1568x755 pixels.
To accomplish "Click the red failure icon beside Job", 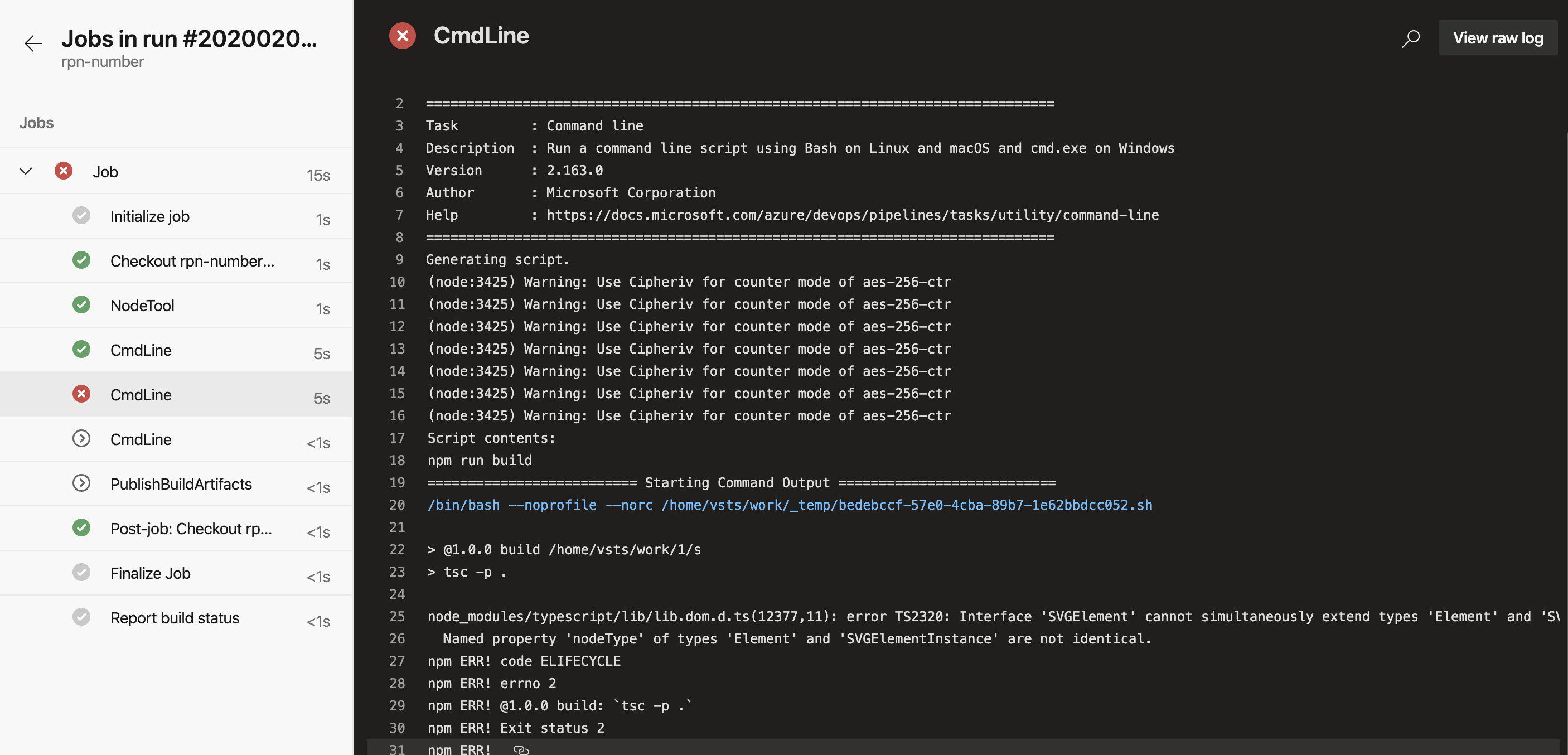I will coord(64,171).
